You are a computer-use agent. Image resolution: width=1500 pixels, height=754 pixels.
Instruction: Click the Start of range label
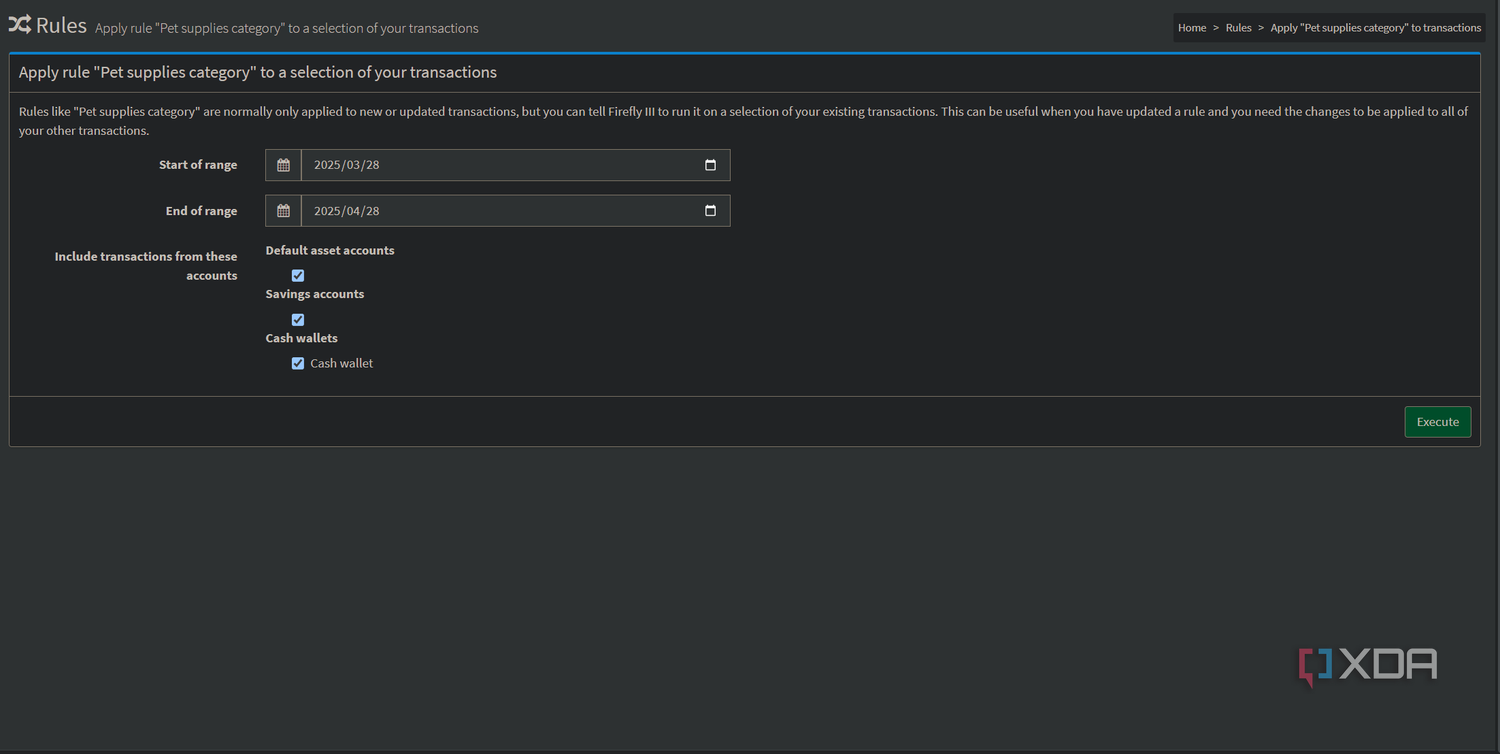tap(198, 165)
